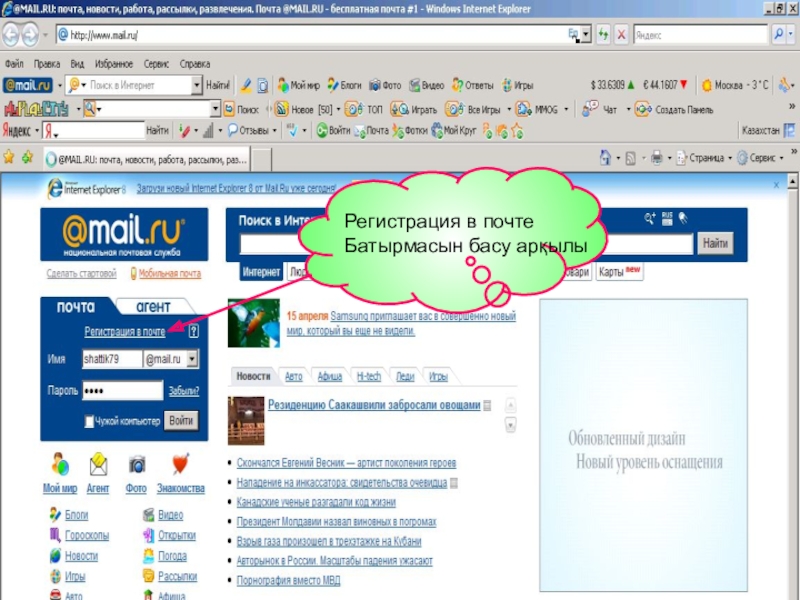Click the Samsung news bird thumbnail
The image size is (800, 600).
[254, 323]
